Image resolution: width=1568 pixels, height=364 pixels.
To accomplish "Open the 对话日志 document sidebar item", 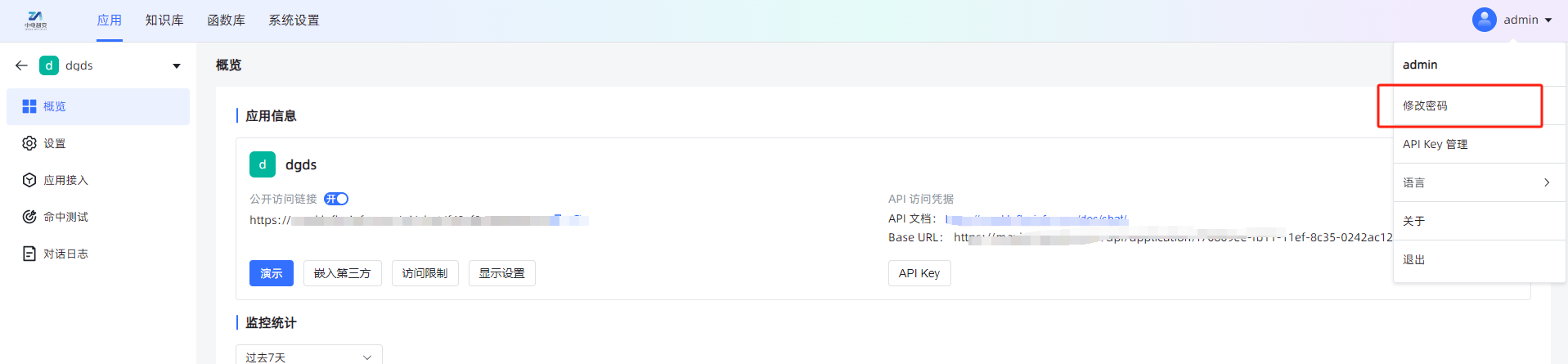I will 98,254.
